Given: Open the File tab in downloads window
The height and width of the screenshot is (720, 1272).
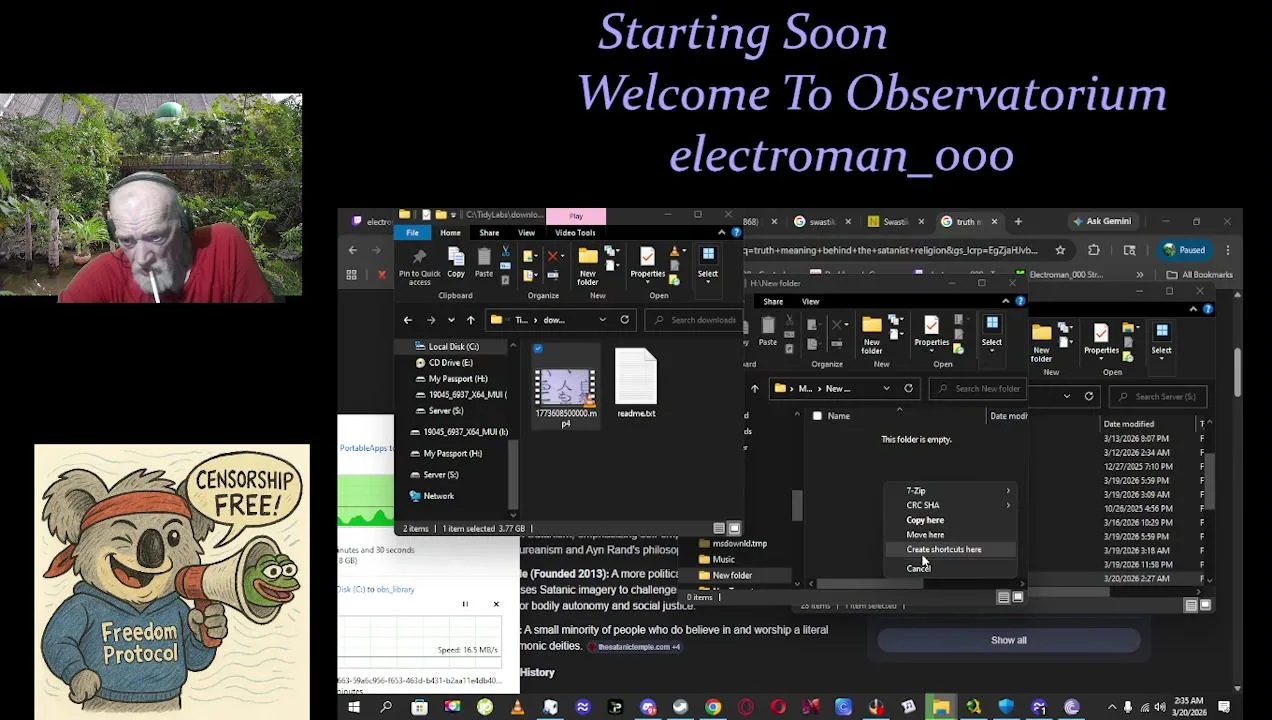Looking at the screenshot, I should [412, 233].
